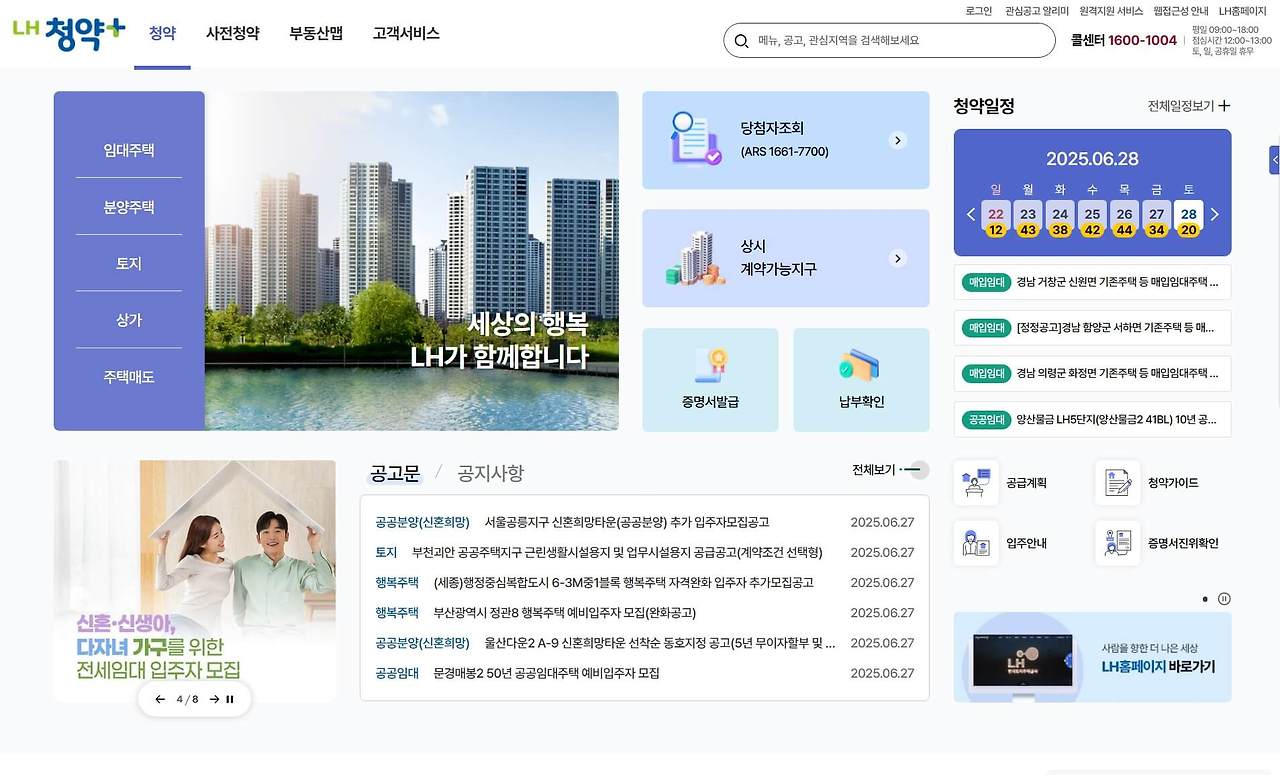
Task: Open 원격지원 서비스 link
Action: pos(1111,11)
